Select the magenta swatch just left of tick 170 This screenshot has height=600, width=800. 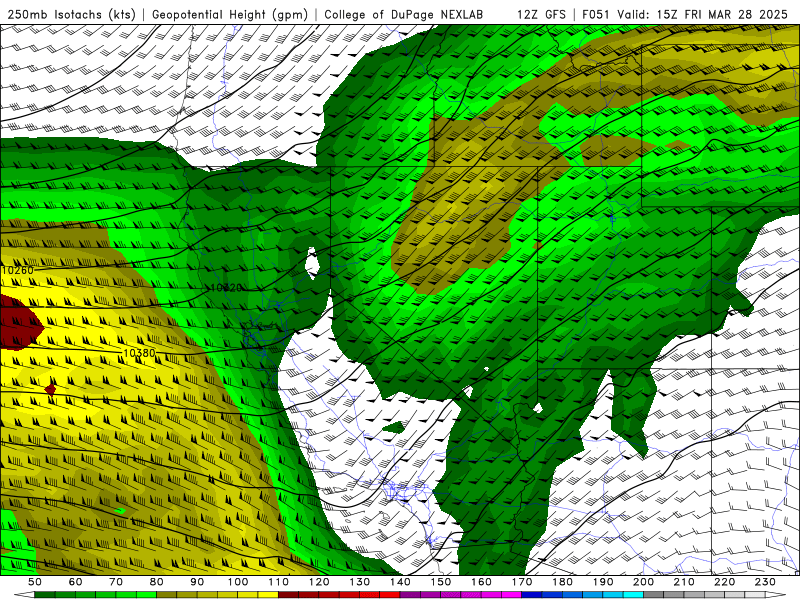[511, 595]
